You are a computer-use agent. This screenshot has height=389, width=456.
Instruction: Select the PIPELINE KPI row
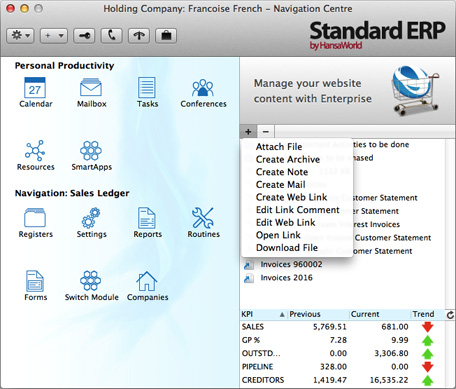(x=342, y=367)
